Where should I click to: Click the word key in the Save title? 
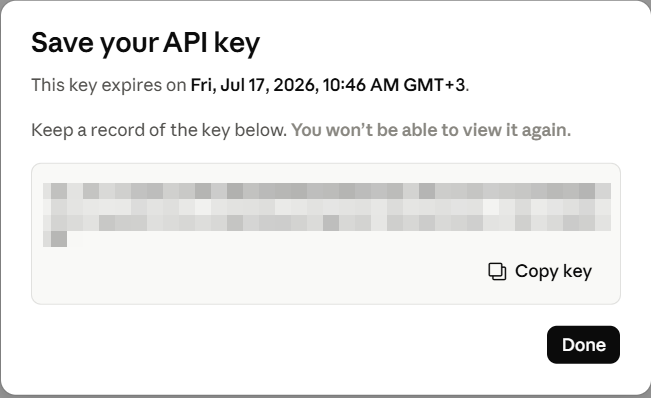(x=237, y=44)
